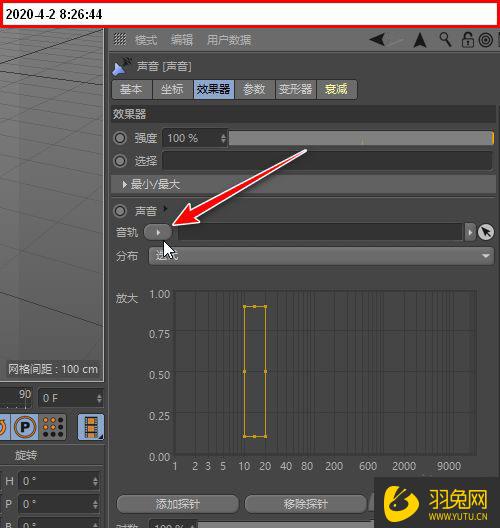
Task: Expand the 声音 small arrow
Action: [165, 208]
